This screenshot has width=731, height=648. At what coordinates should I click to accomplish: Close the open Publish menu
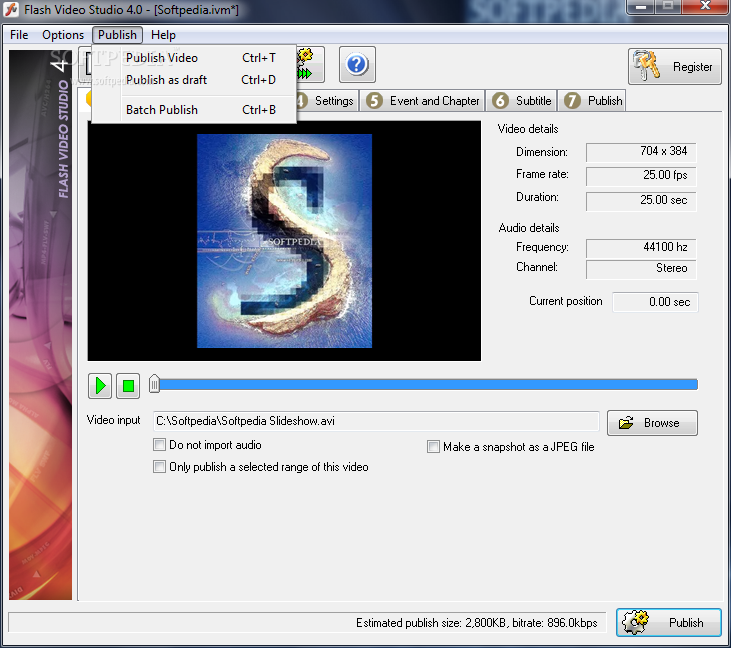click(117, 35)
